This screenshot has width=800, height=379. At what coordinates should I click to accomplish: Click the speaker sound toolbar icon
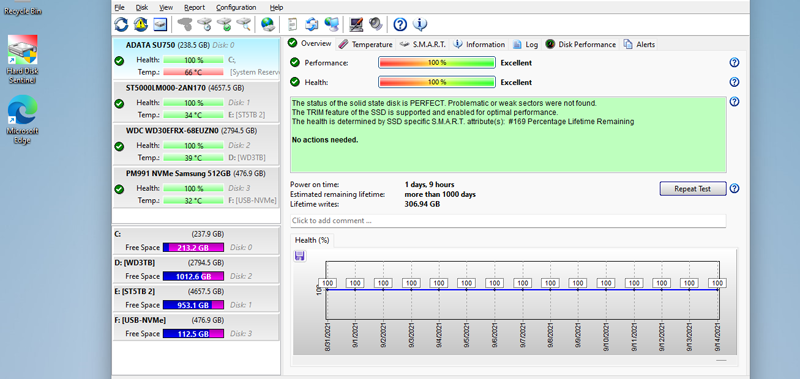(376, 24)
